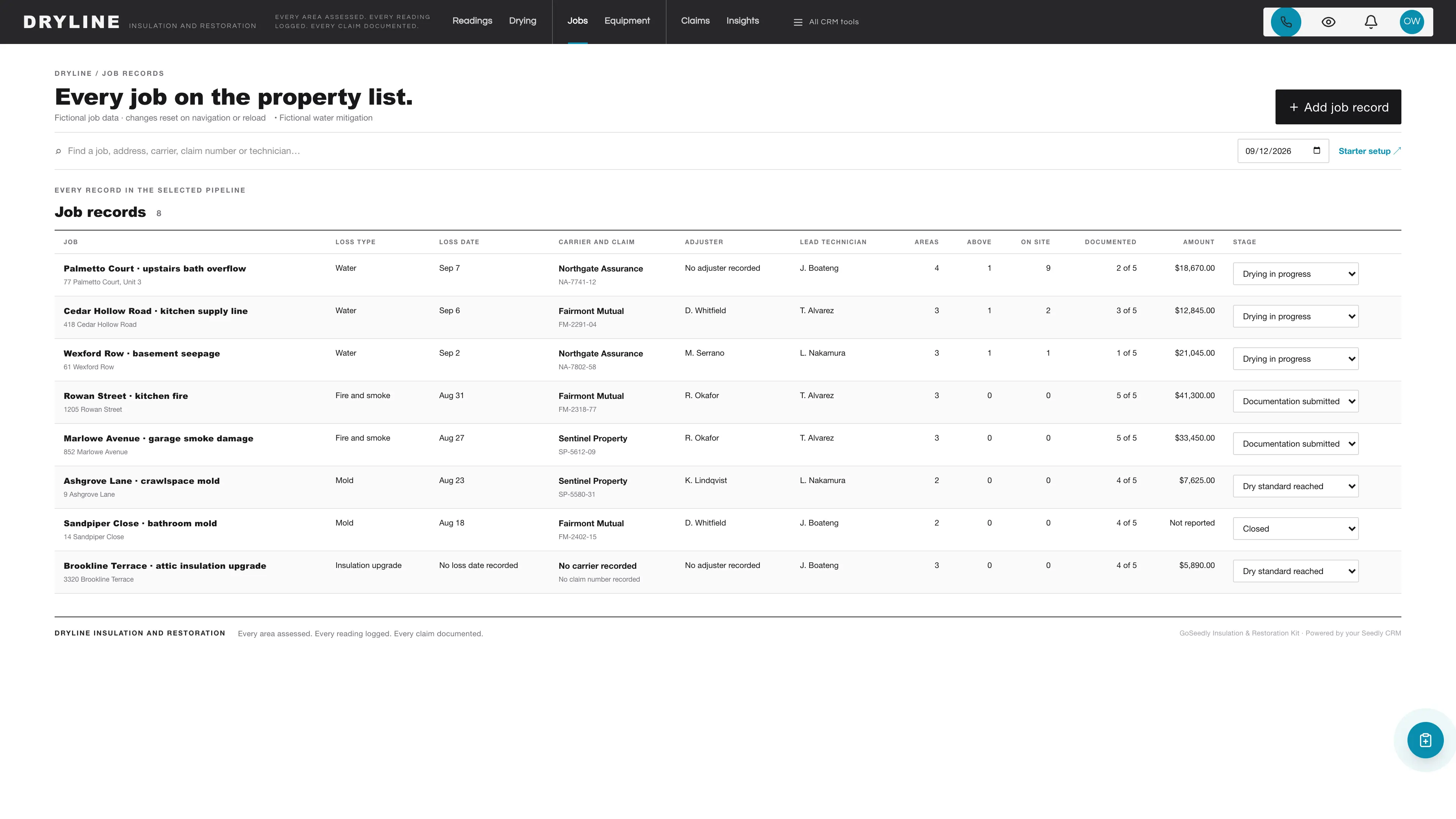Open Marlowe Avenue garage smoke damage job

click(158, 438)
